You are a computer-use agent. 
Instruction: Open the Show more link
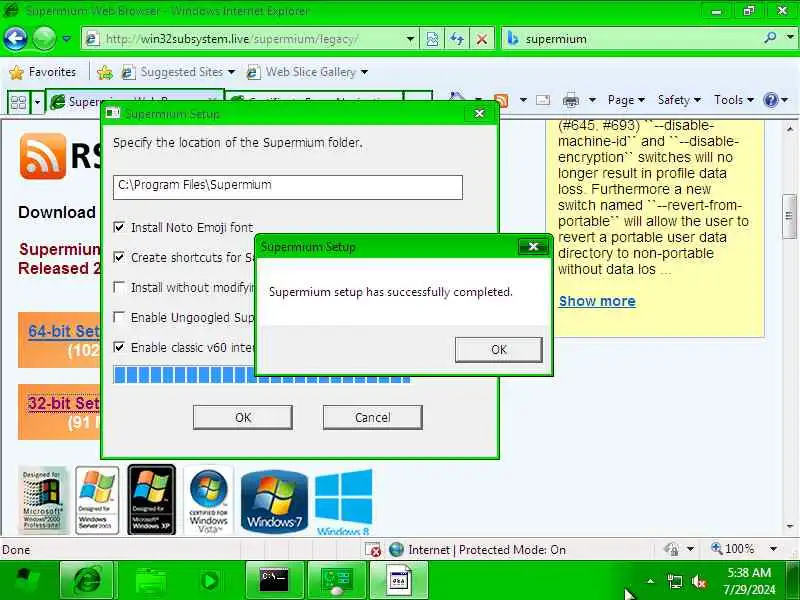click(597, 301)
